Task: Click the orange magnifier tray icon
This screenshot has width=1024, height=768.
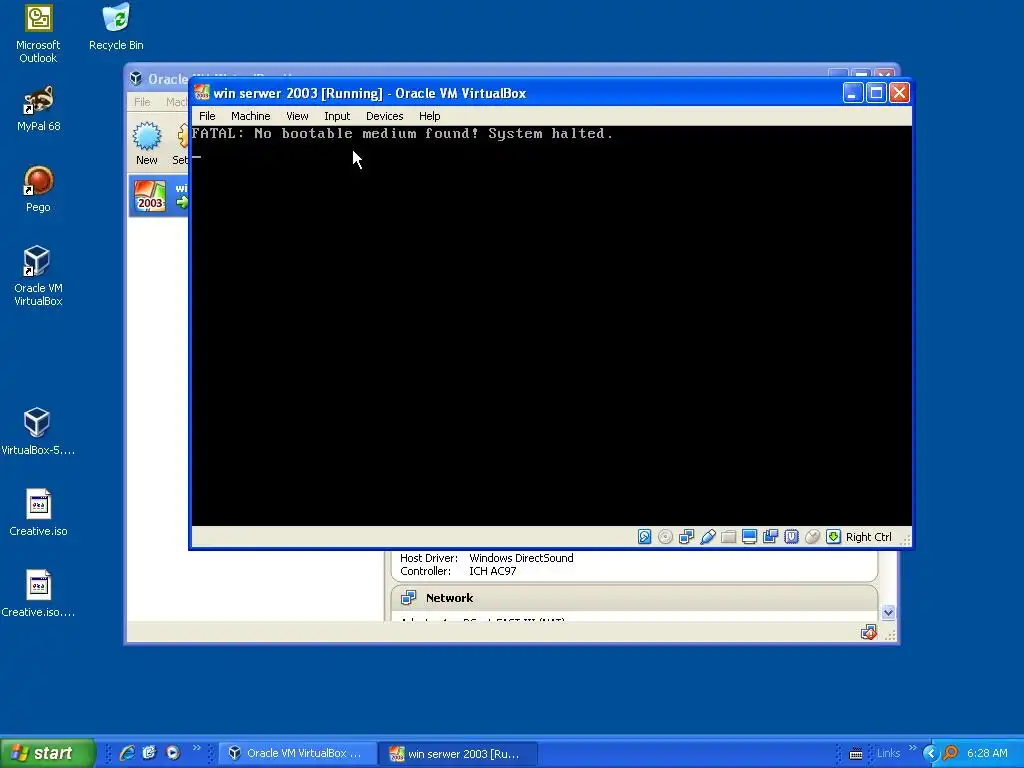Action: point(950,753)
